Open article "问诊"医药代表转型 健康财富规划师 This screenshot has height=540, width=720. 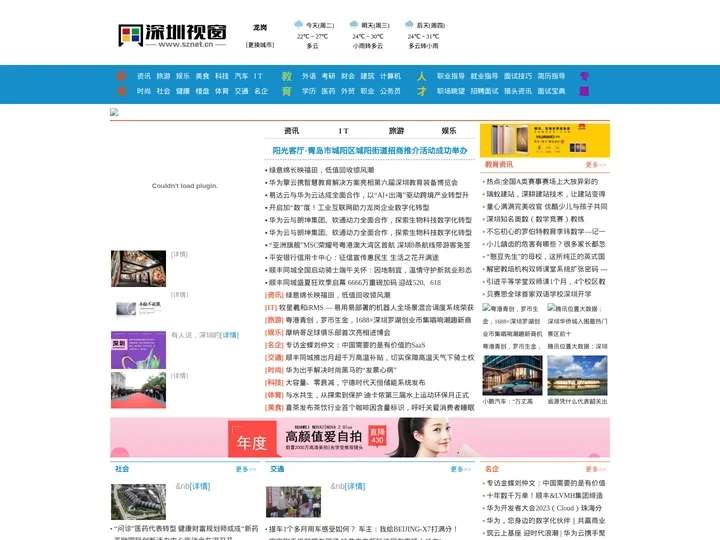coord(186,529)
